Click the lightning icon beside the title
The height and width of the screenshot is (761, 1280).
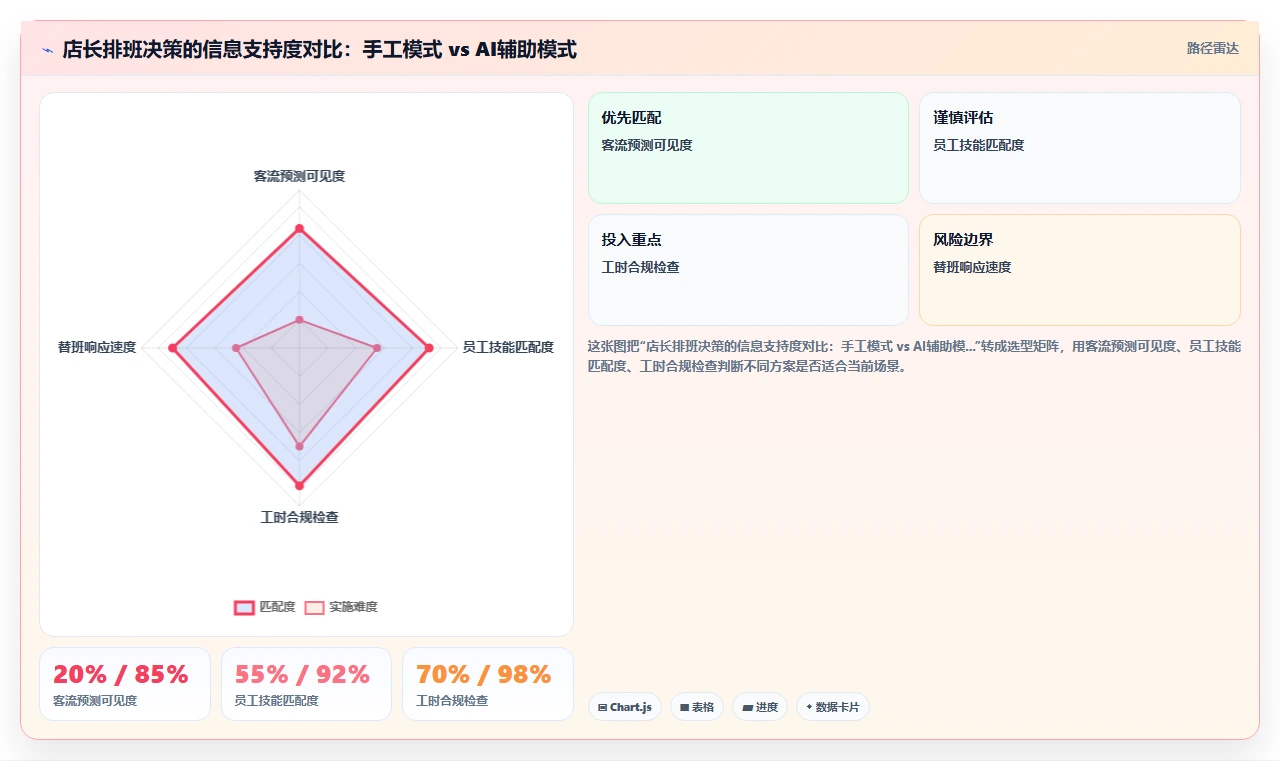tap(47, 50)
